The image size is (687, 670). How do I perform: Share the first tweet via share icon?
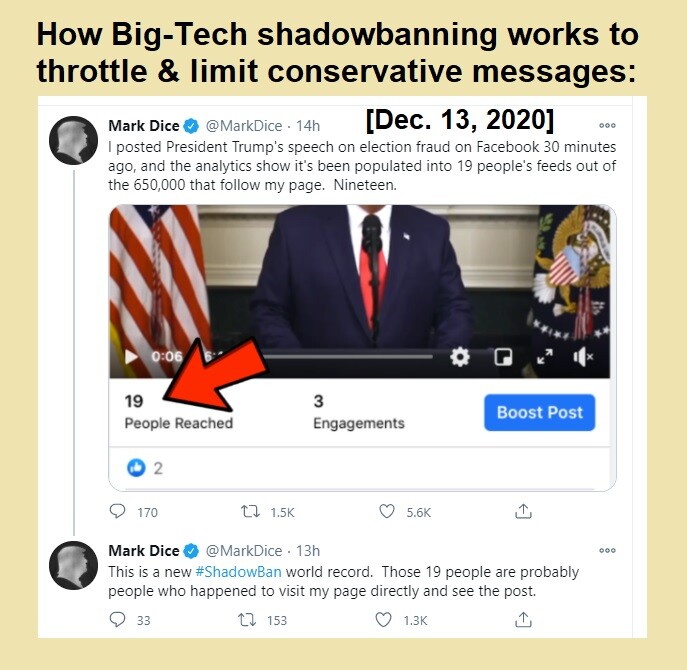point(523,511)
